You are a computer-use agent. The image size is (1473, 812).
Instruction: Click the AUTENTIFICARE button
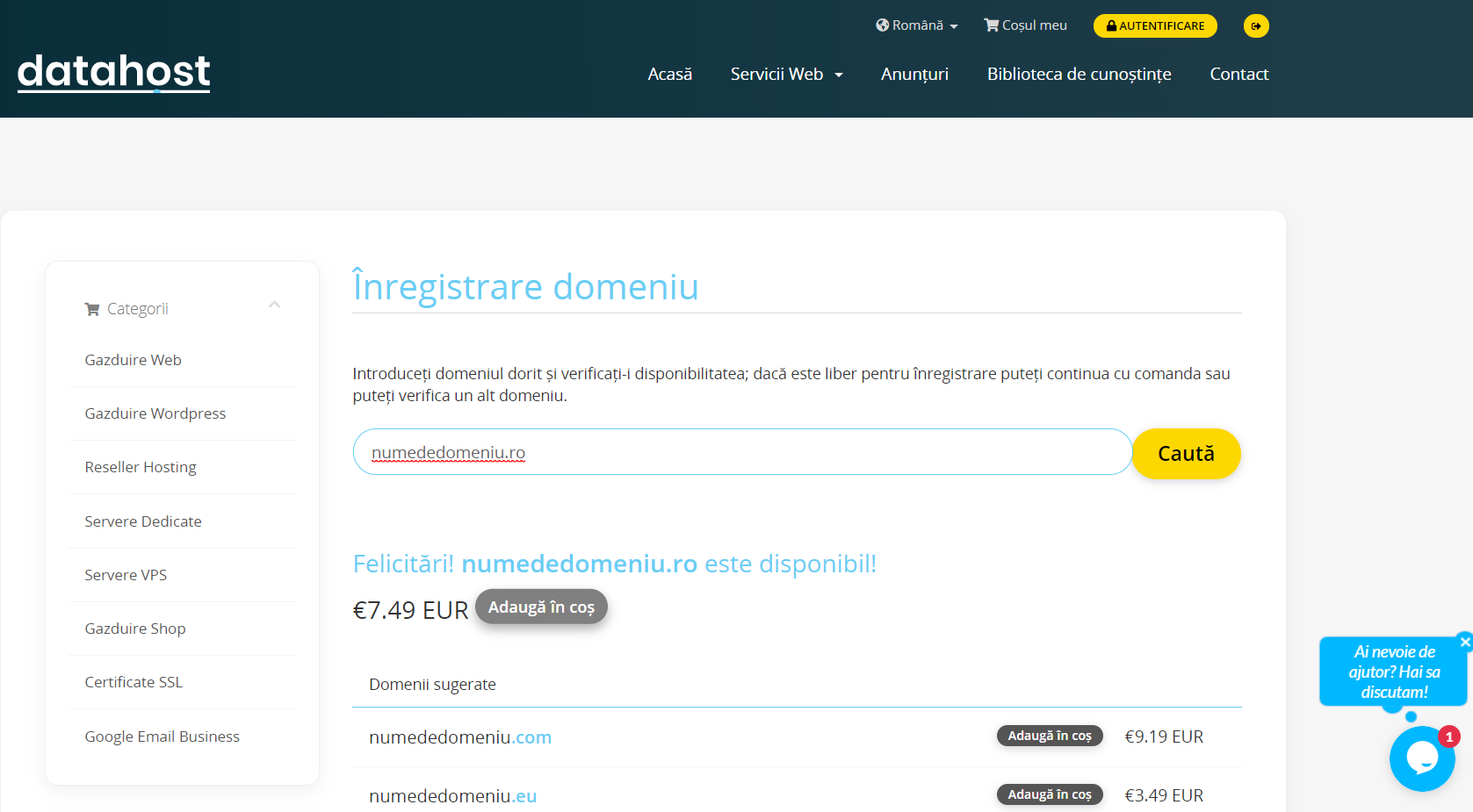click(x=1155, y=25)
